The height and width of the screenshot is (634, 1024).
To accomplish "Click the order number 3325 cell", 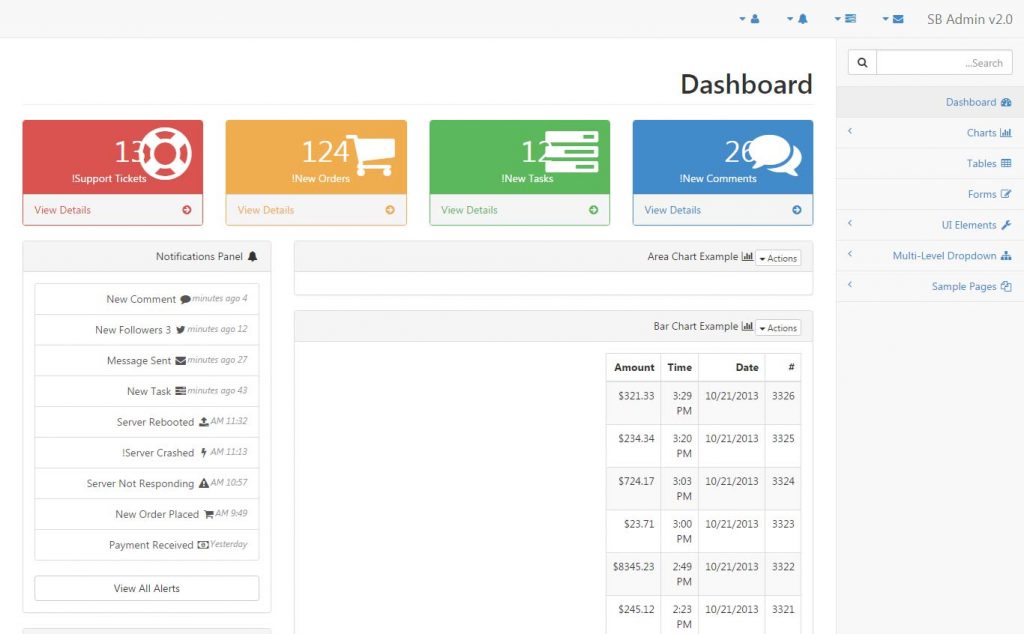I will pyautogui.click(x=783, y=445).
